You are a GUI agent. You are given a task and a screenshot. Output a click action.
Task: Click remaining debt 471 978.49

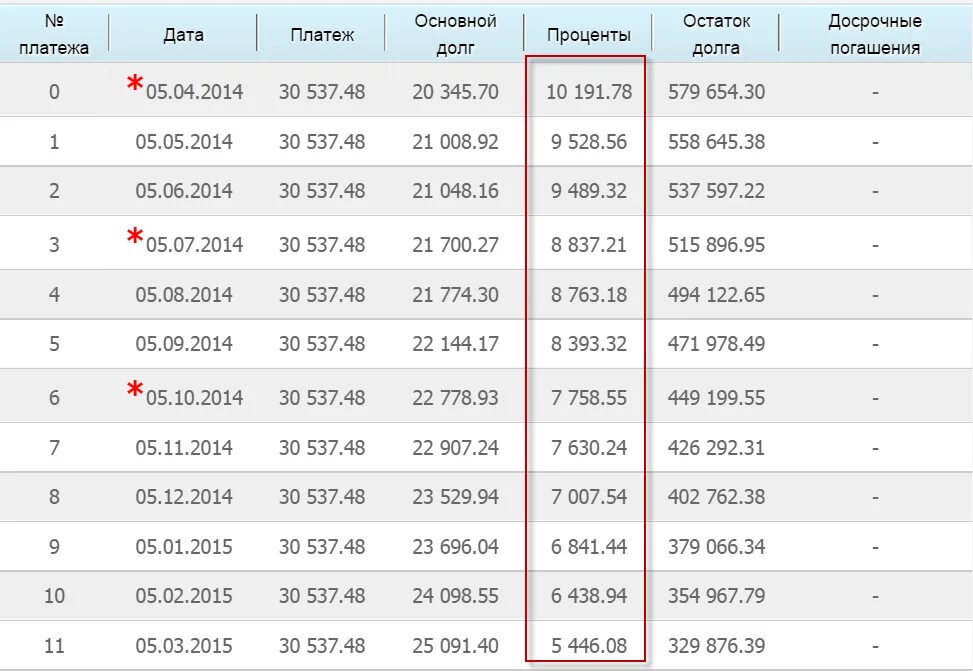coord(717,343)
